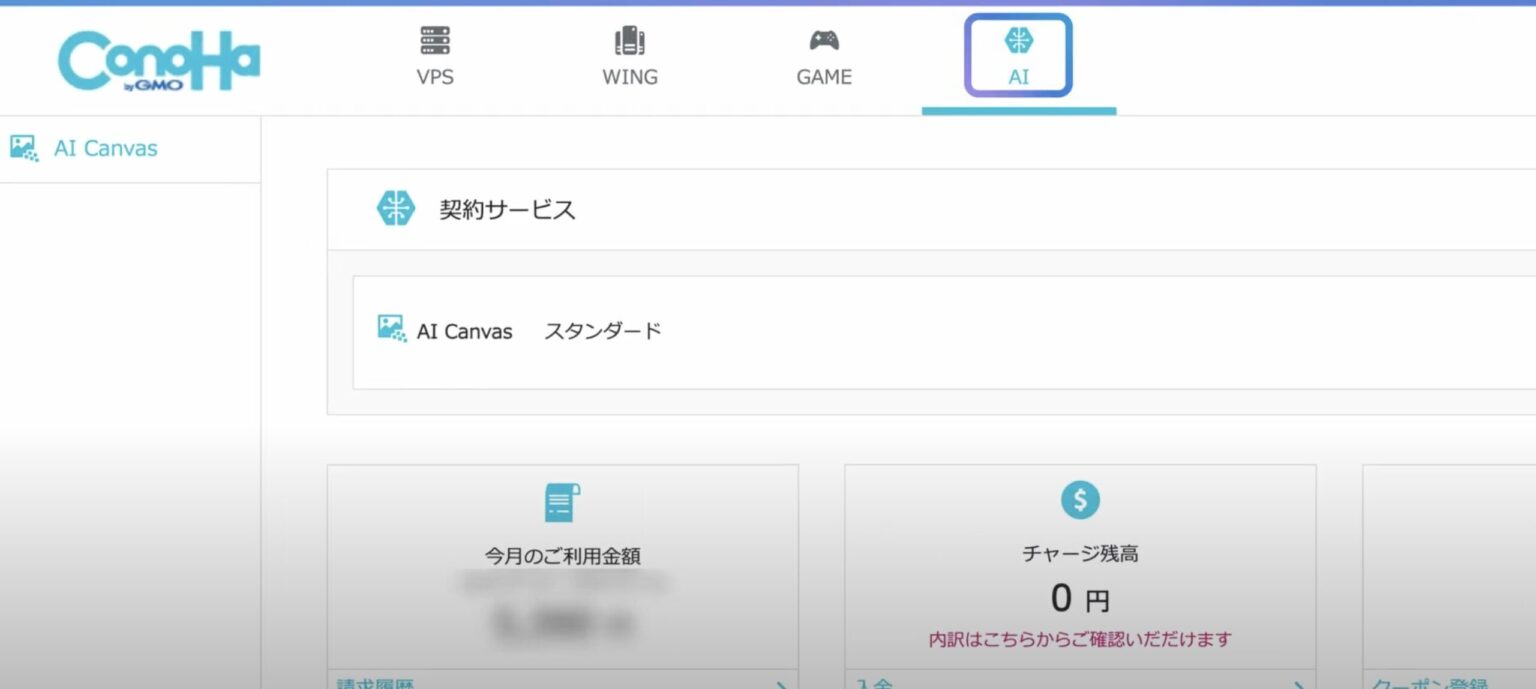Click the AI snowflake icon in top navigation
The width and height of the screenshot is (1536, 689).
[x=1017, y=41]
